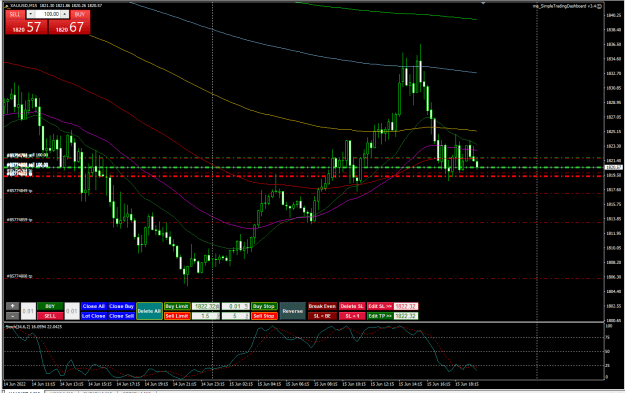Click the Buy Limit button
The image size is (625, 393).
177,306
